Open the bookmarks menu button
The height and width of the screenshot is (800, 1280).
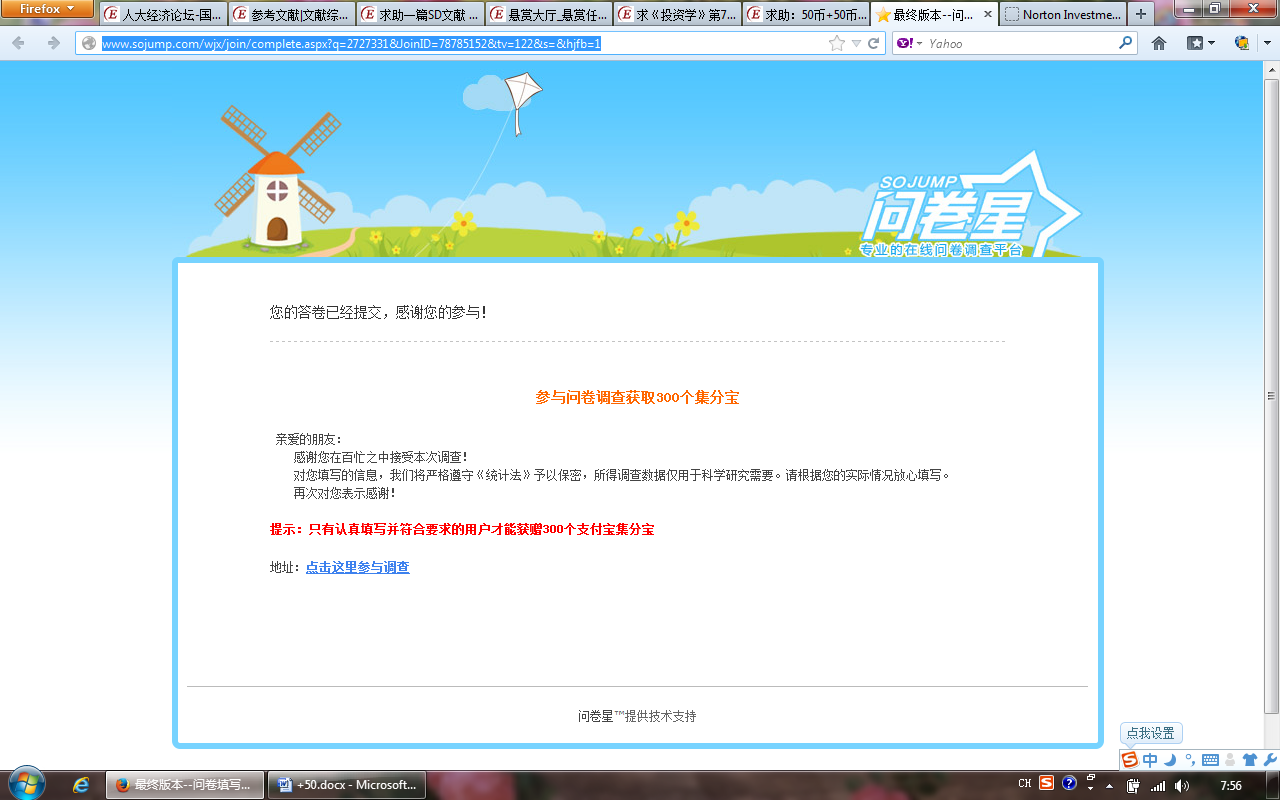point(1200,43)
